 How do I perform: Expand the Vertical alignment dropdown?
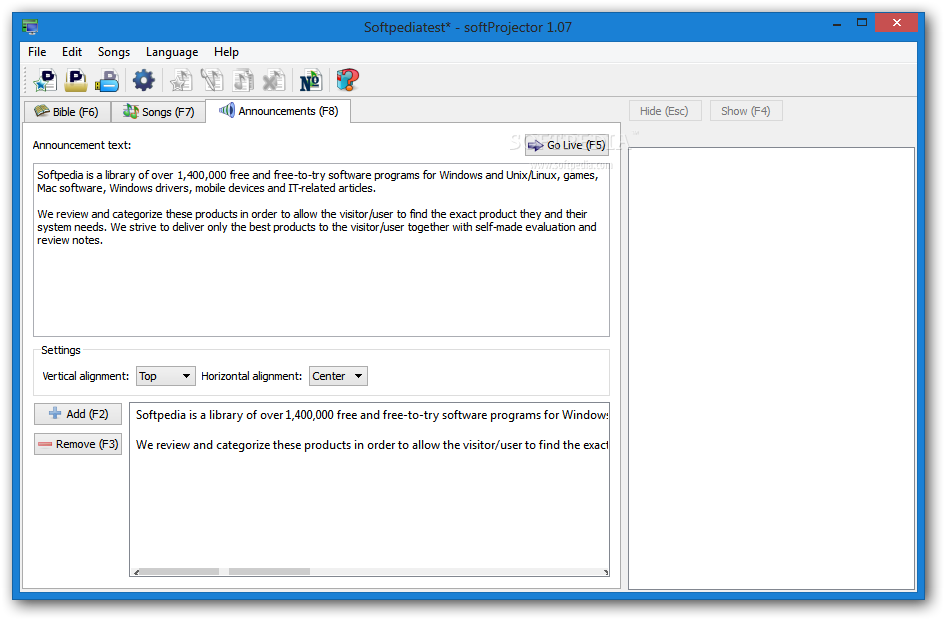tap(166, 376)
